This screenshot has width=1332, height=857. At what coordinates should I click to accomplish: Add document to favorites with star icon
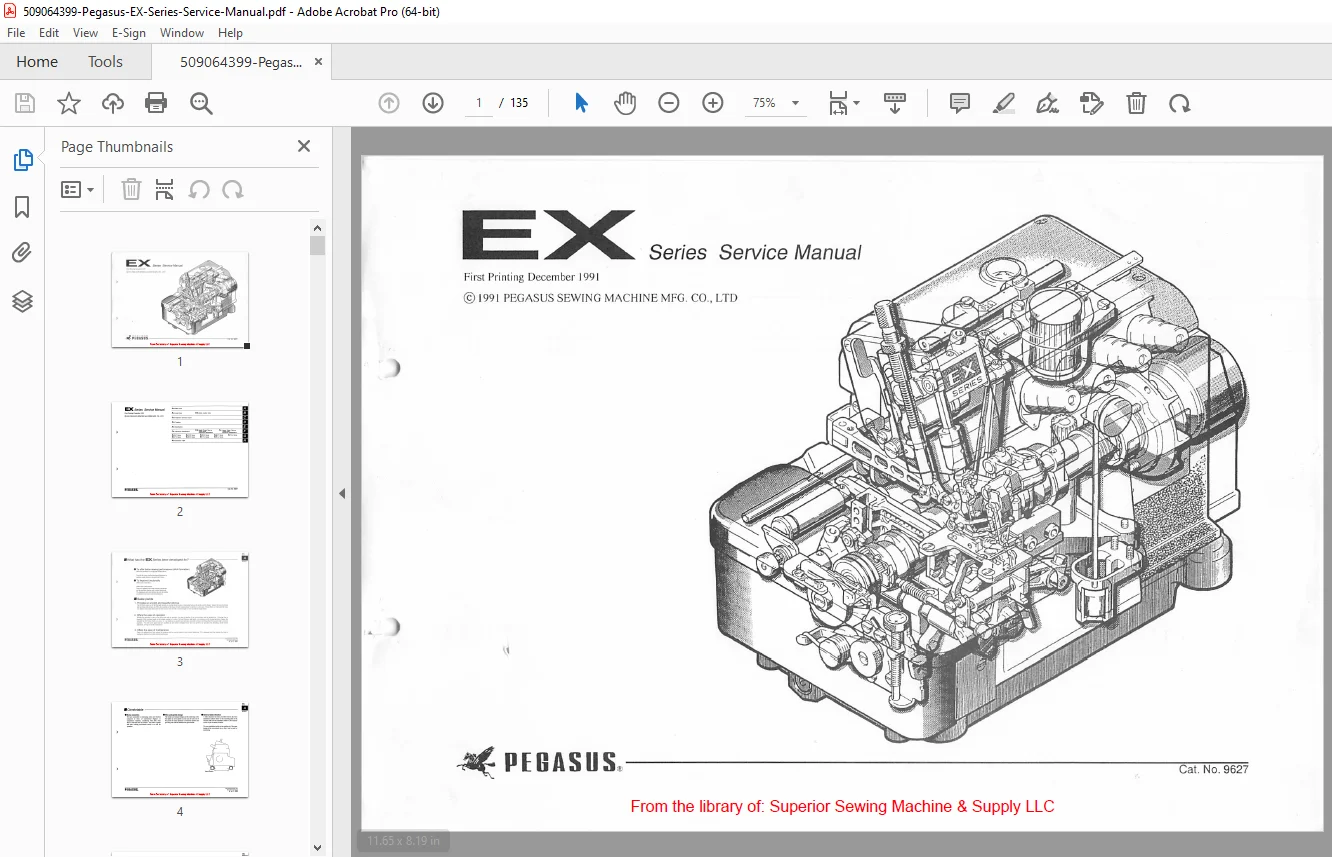click(69, 103)
